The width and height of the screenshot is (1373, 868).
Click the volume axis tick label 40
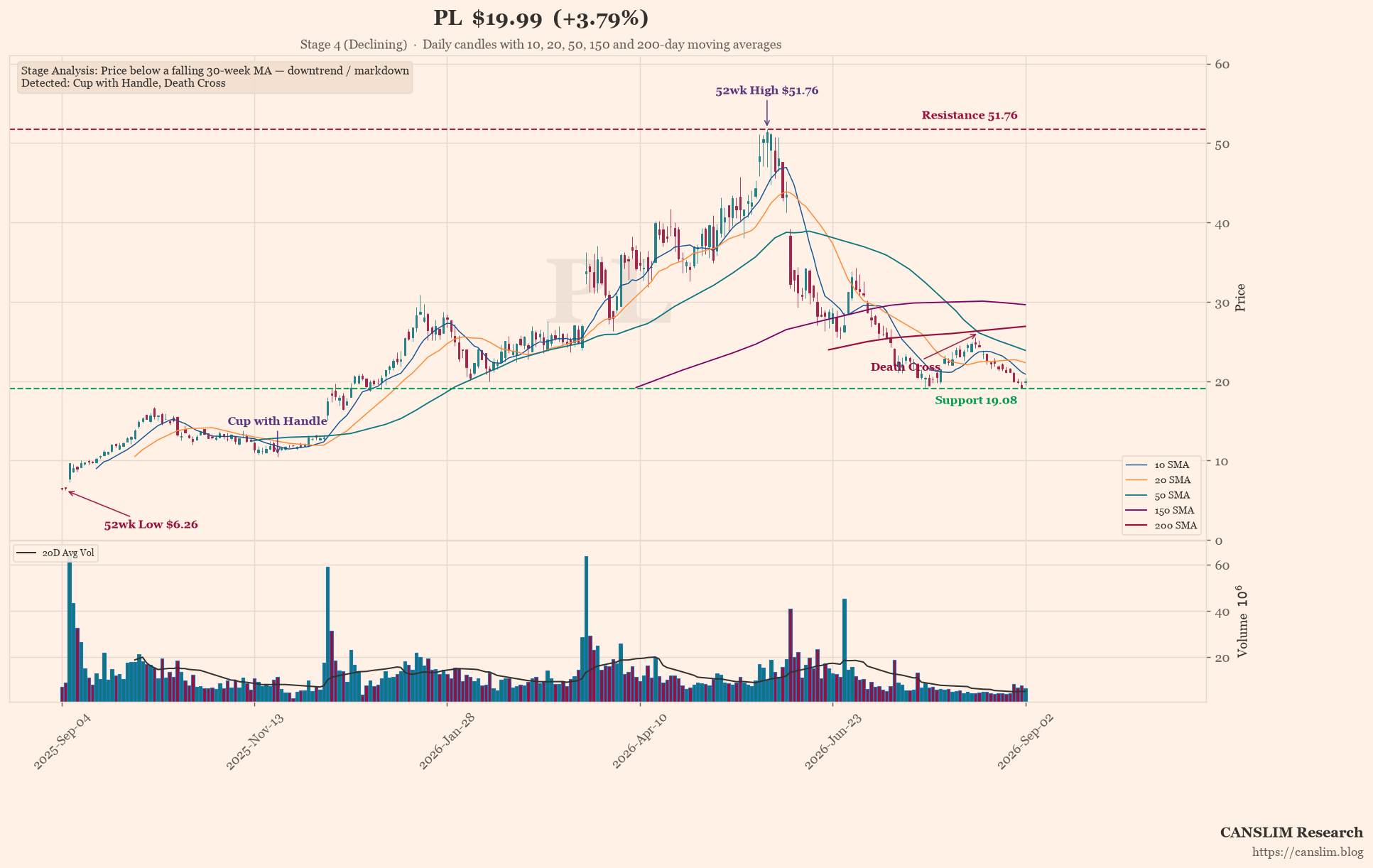pyautogui.click(x=1222, y=612)
